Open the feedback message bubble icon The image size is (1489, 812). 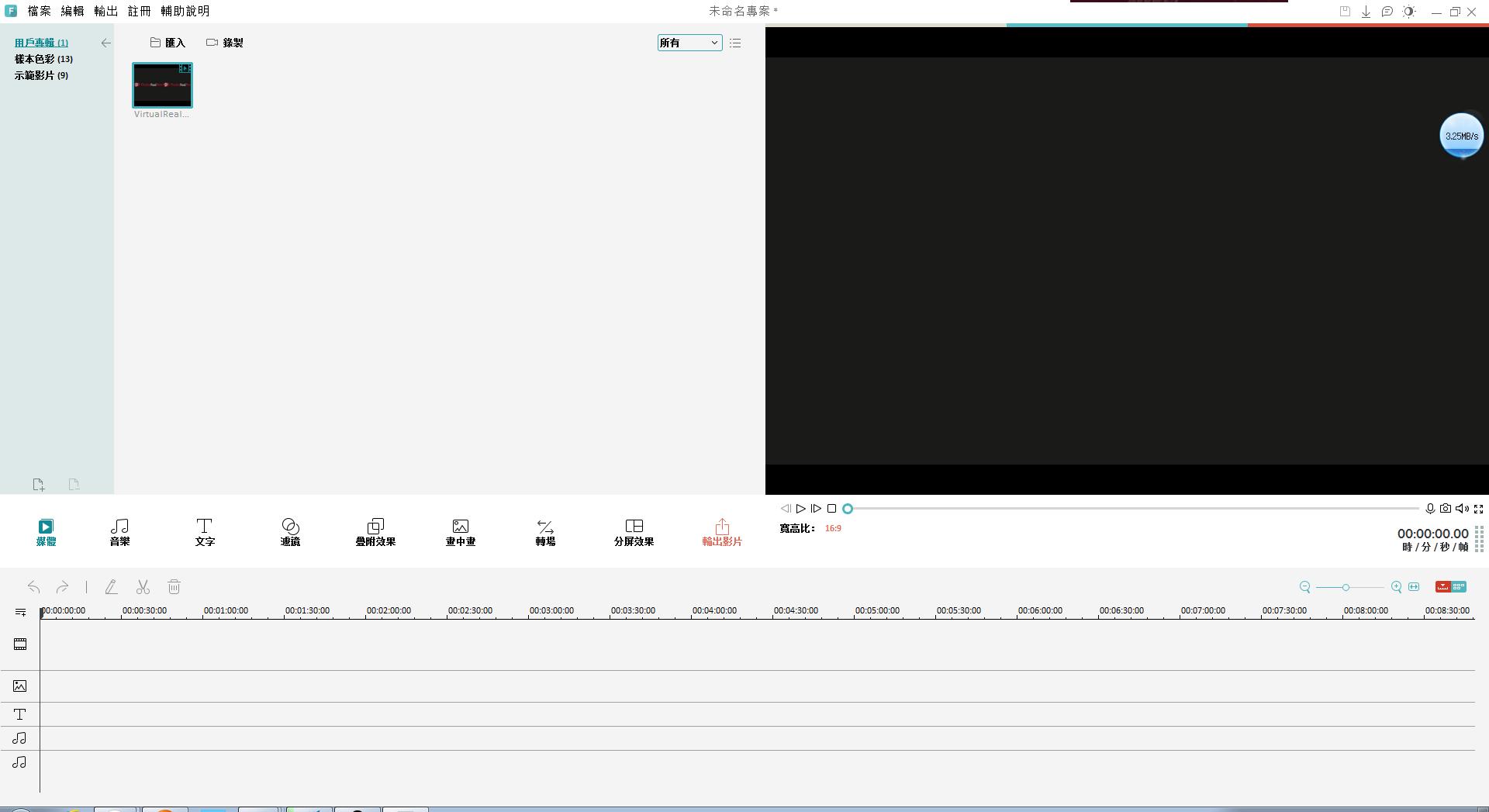tap(1387, 12)
